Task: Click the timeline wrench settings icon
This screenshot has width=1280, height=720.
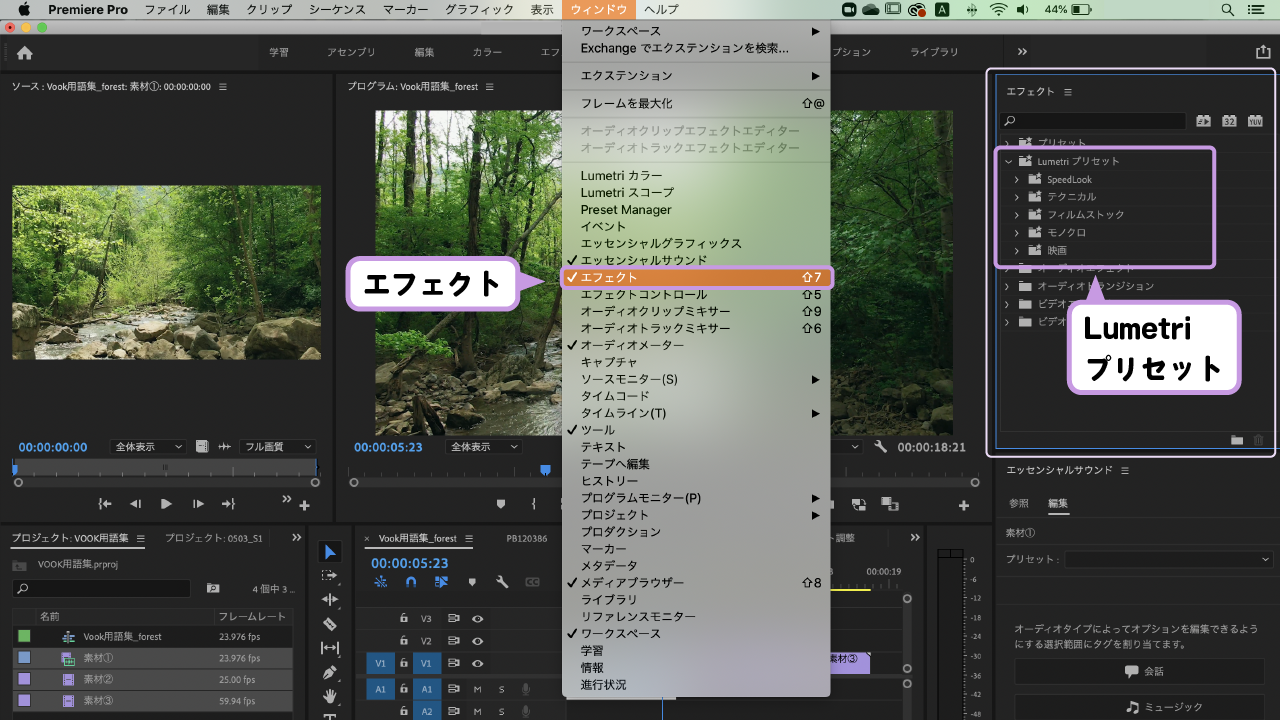Action: (502, 582)
